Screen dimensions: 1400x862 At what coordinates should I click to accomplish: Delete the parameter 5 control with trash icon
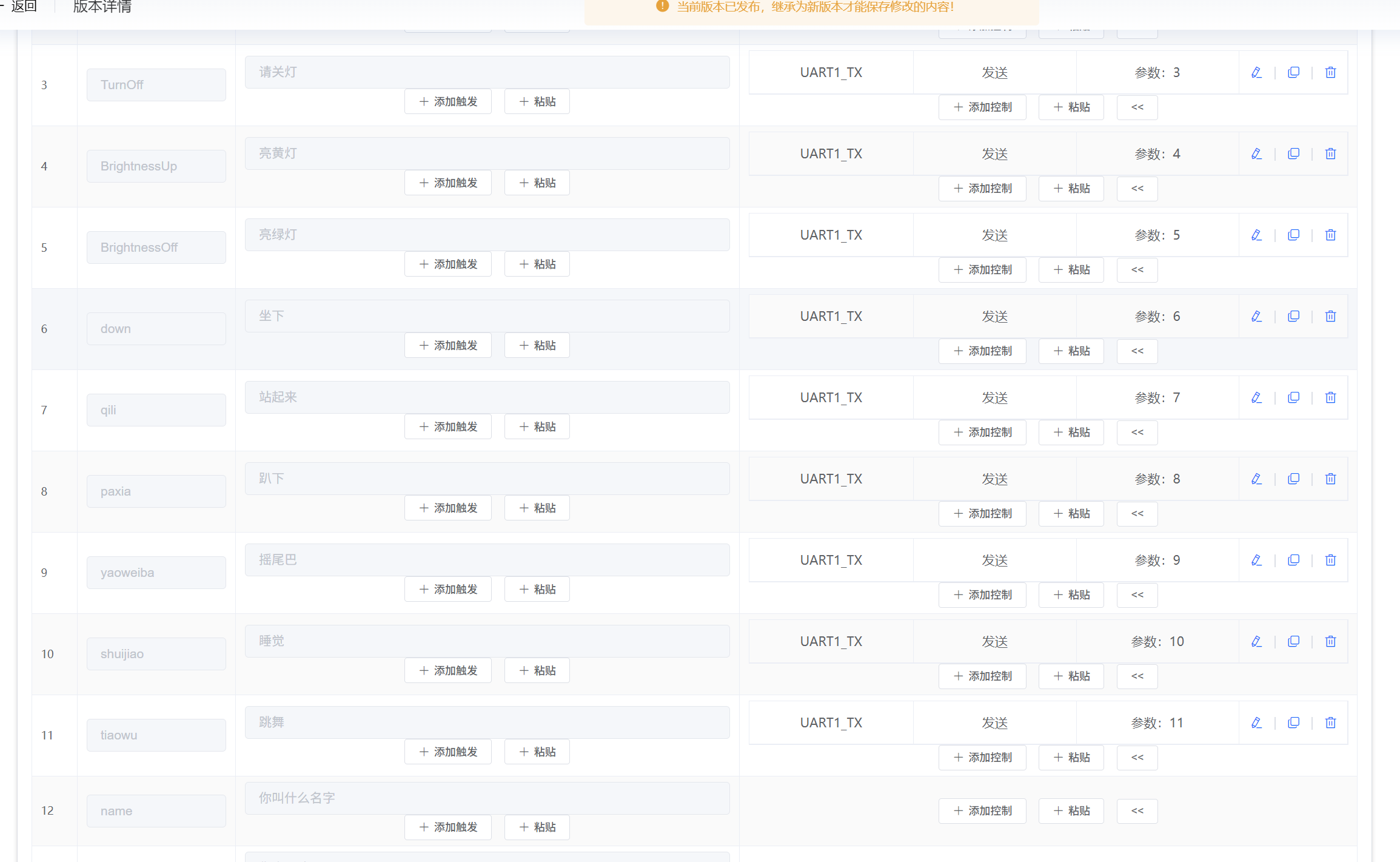pyautogui.click(x=1330, y=235)
